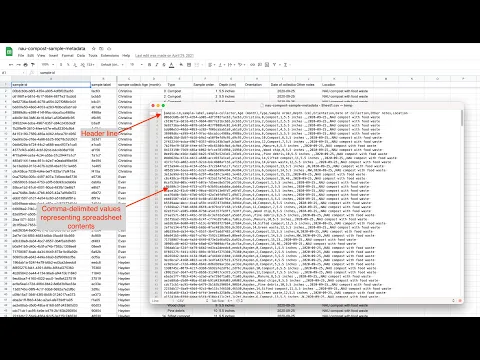The image size is (480, 360).
Task: Open the Extensions menu
Action: click(110, 56)
